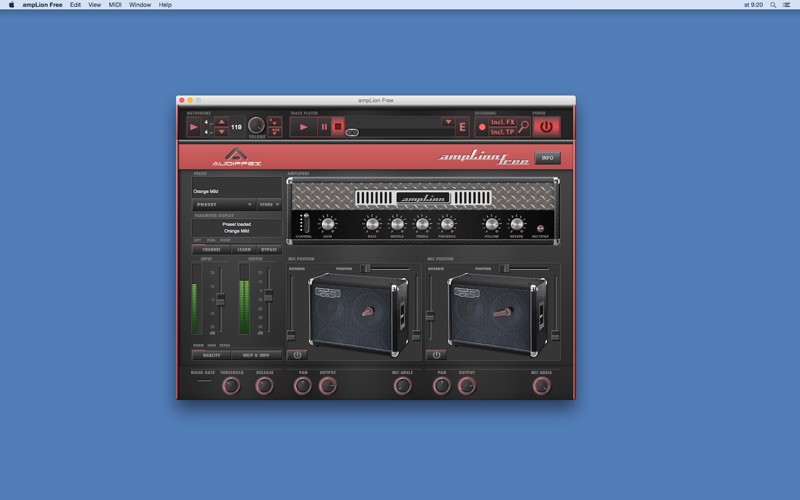Screen dimensions: 800x500
Task: Toggle the main Power button
Action: (546, 127)
